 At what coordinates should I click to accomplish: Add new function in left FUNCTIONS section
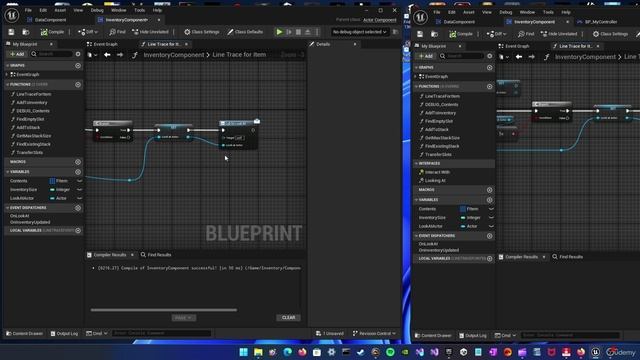(78, 84)
